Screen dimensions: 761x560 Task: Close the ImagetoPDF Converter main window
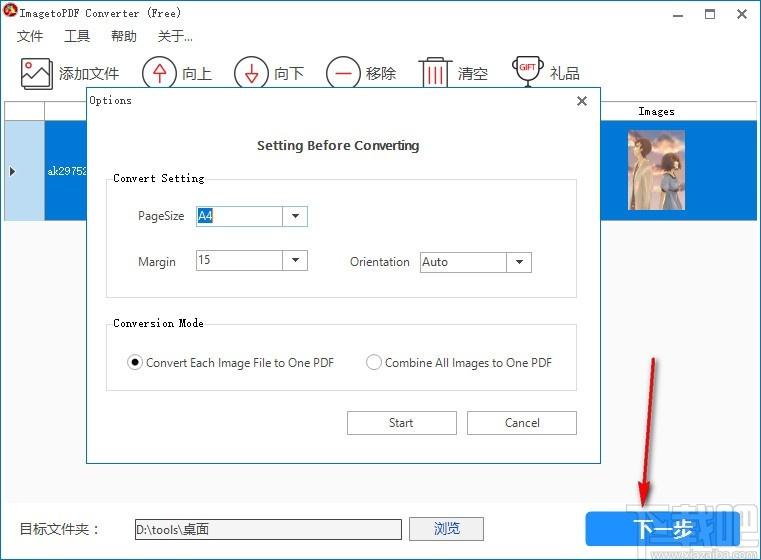tap(742, 14)
